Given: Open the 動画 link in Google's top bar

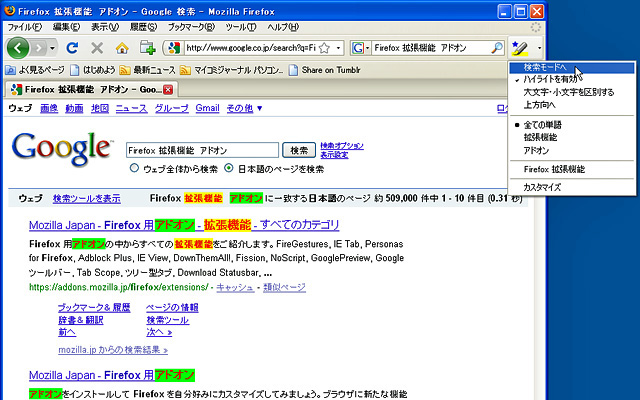Looking at the screenshot, I should click(x=74, y=108).
